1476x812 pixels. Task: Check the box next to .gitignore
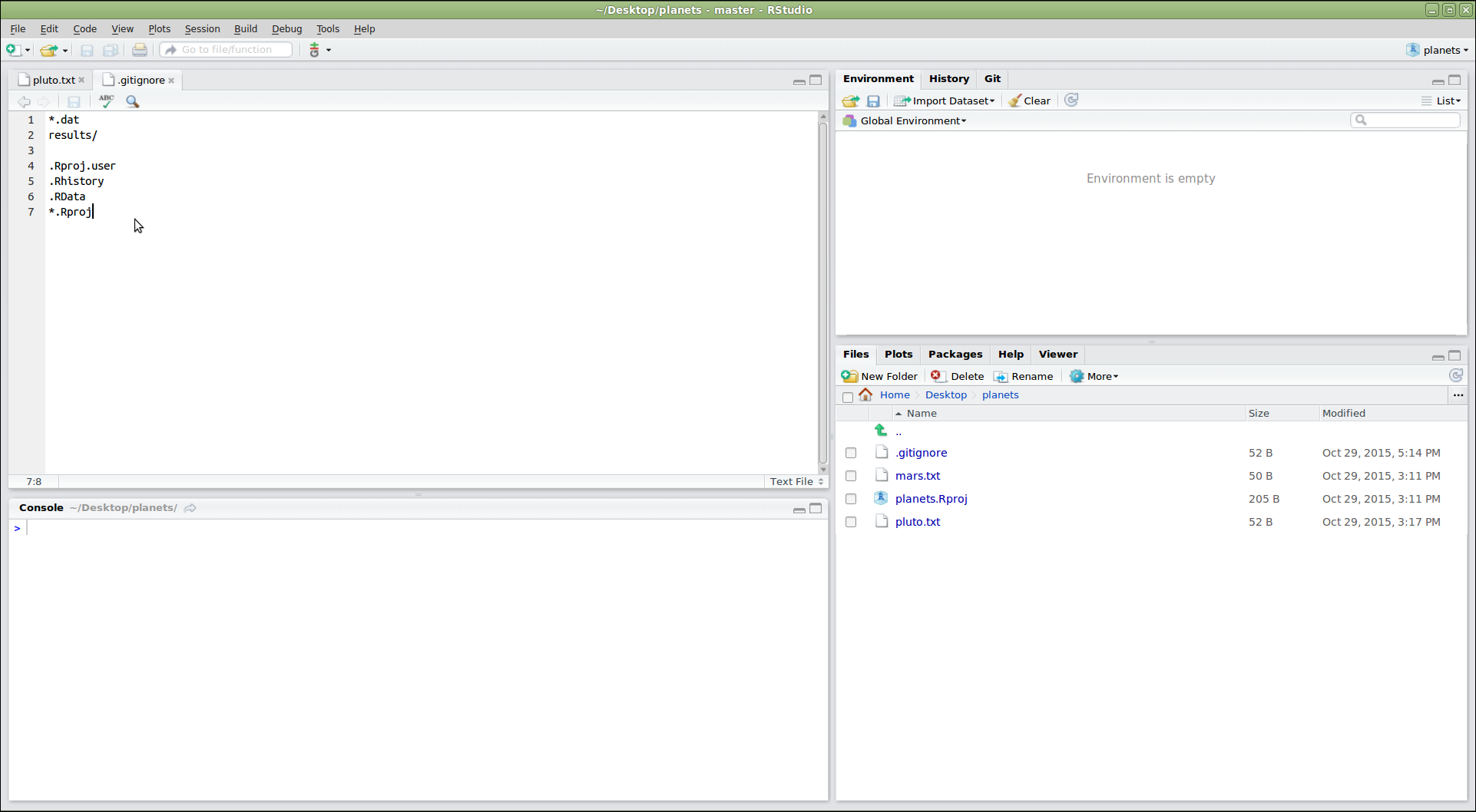(x=851, y=453)
